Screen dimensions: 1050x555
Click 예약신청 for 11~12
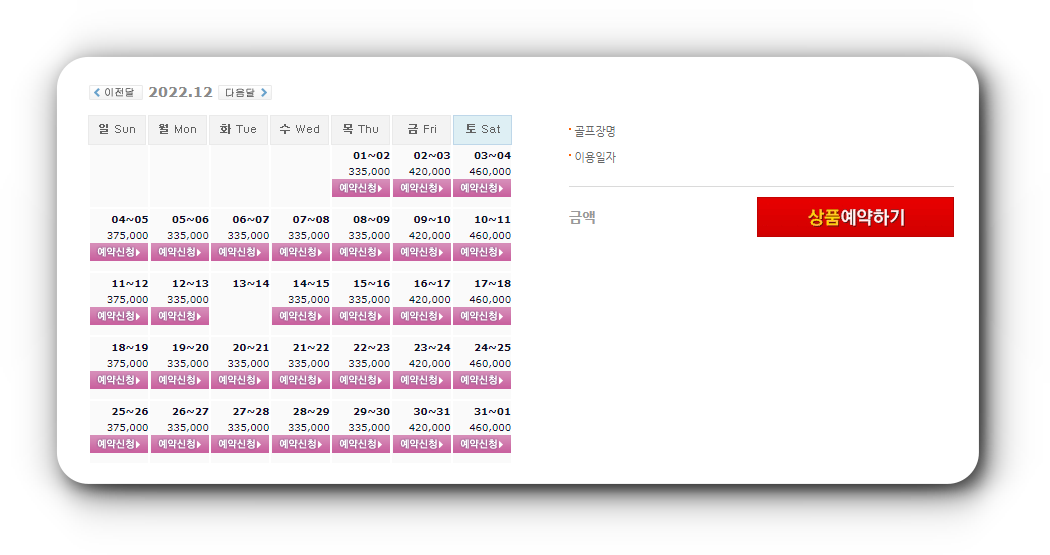coord(119,316)
